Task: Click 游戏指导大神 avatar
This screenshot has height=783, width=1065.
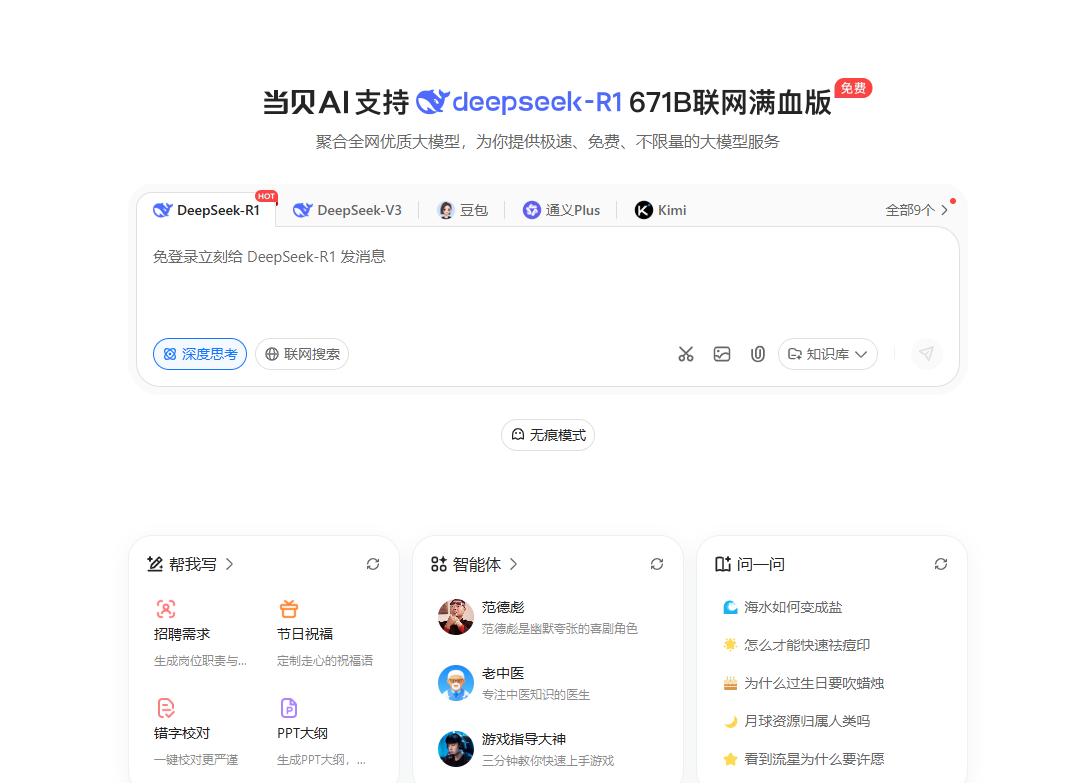Action: pyautogui.click(x=456, y=748)
